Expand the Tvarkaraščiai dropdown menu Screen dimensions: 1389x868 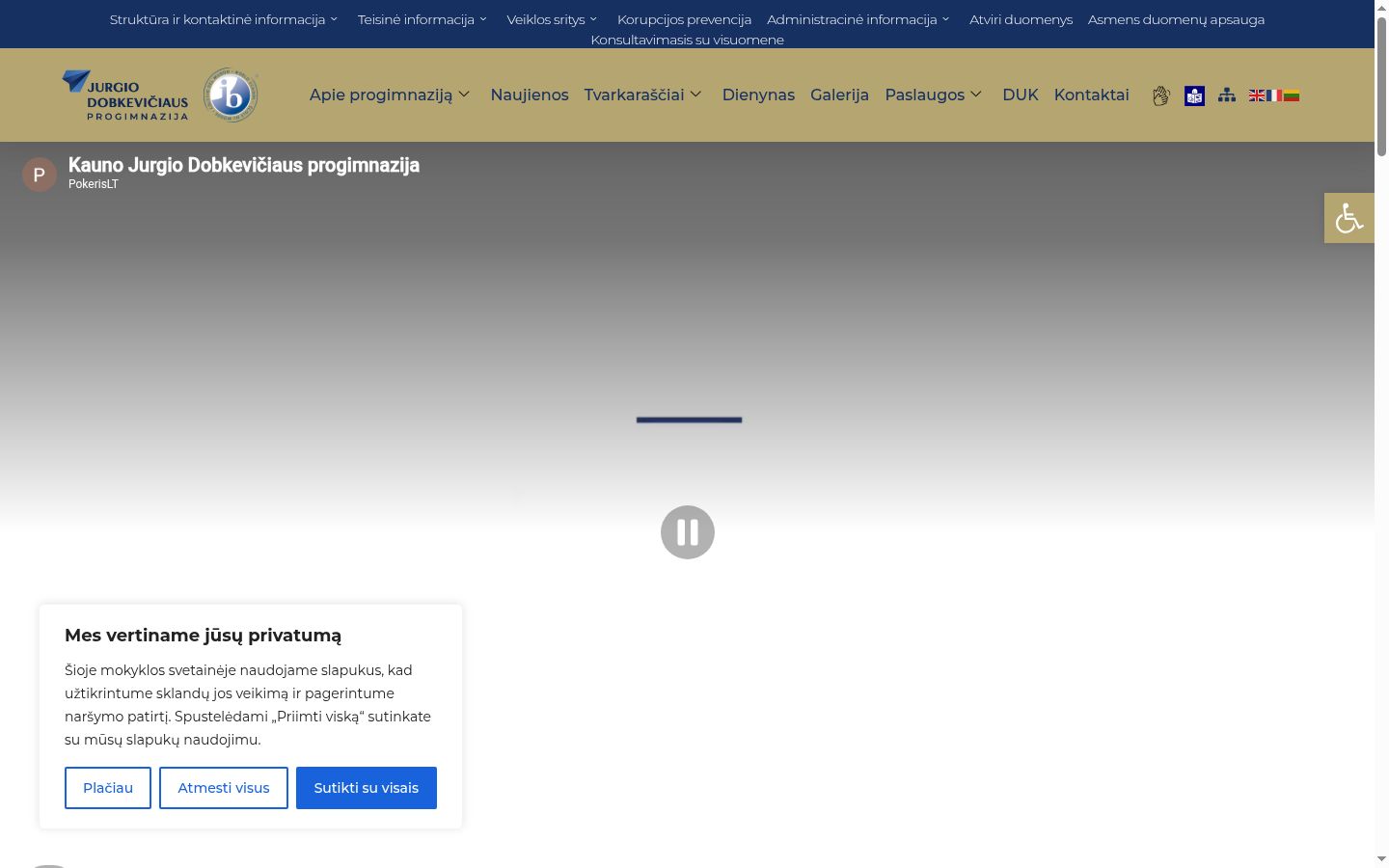pyautogui.click(x=643, y=95)
